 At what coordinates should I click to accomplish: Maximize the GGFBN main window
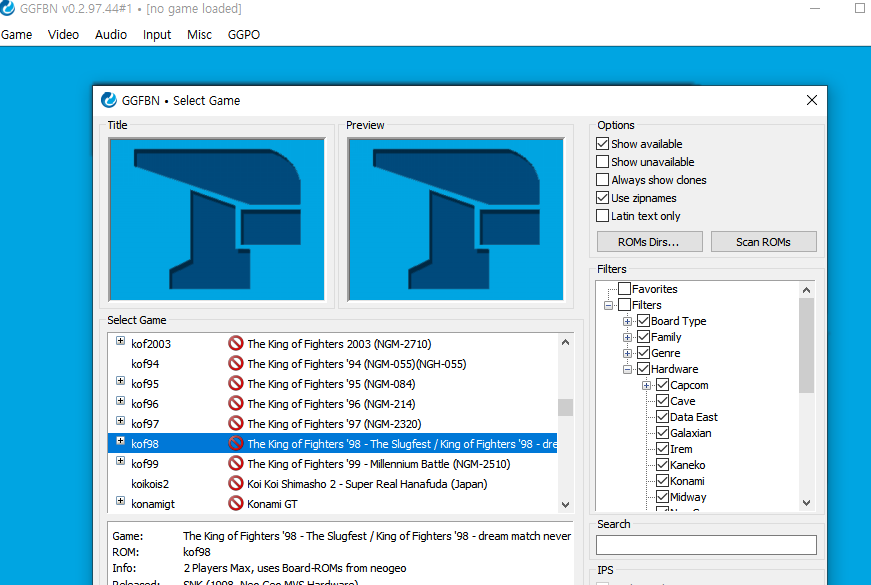859,8
